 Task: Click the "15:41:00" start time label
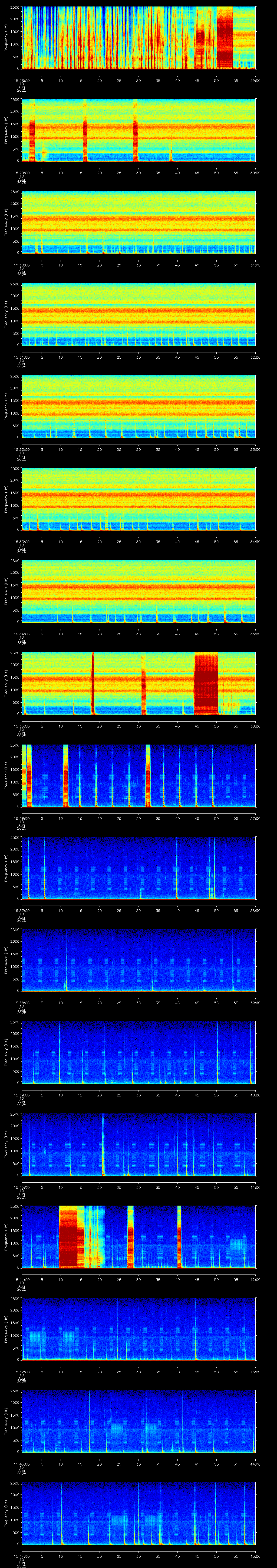[22, 1279]
